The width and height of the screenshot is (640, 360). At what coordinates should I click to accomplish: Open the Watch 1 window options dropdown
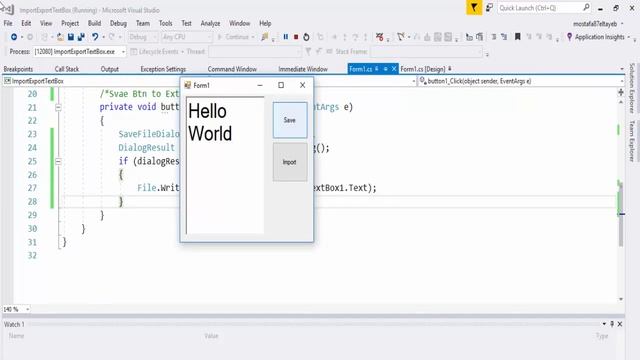(x=604, y=324)
